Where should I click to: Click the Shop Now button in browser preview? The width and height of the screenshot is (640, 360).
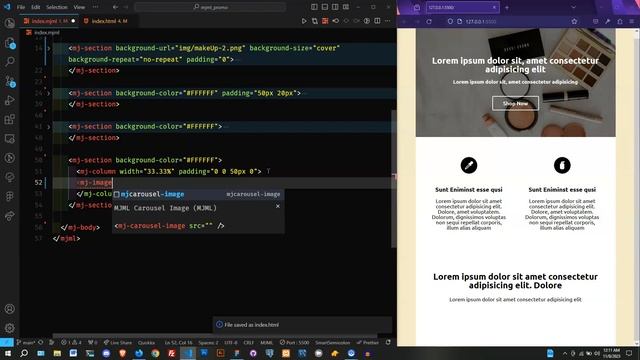point(515,103)
